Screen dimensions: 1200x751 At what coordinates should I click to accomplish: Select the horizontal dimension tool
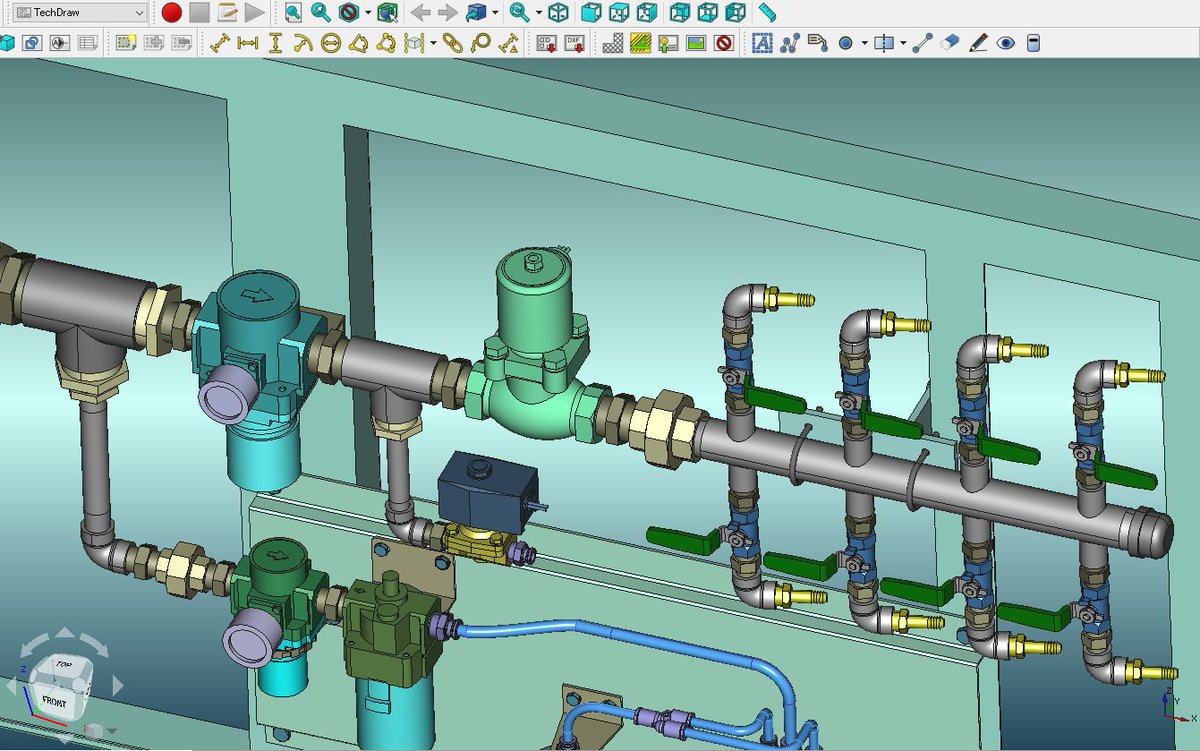point(247,43)
